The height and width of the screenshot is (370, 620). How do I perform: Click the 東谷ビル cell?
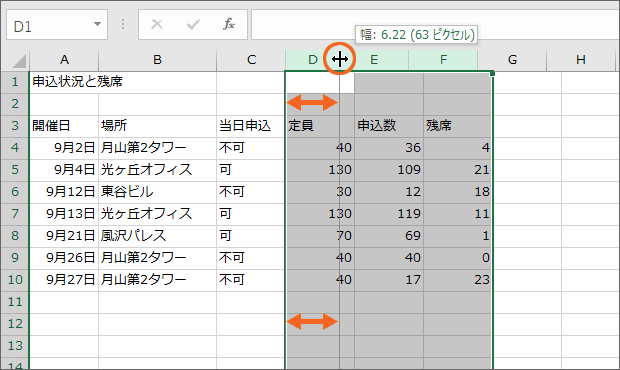[157, 192]
